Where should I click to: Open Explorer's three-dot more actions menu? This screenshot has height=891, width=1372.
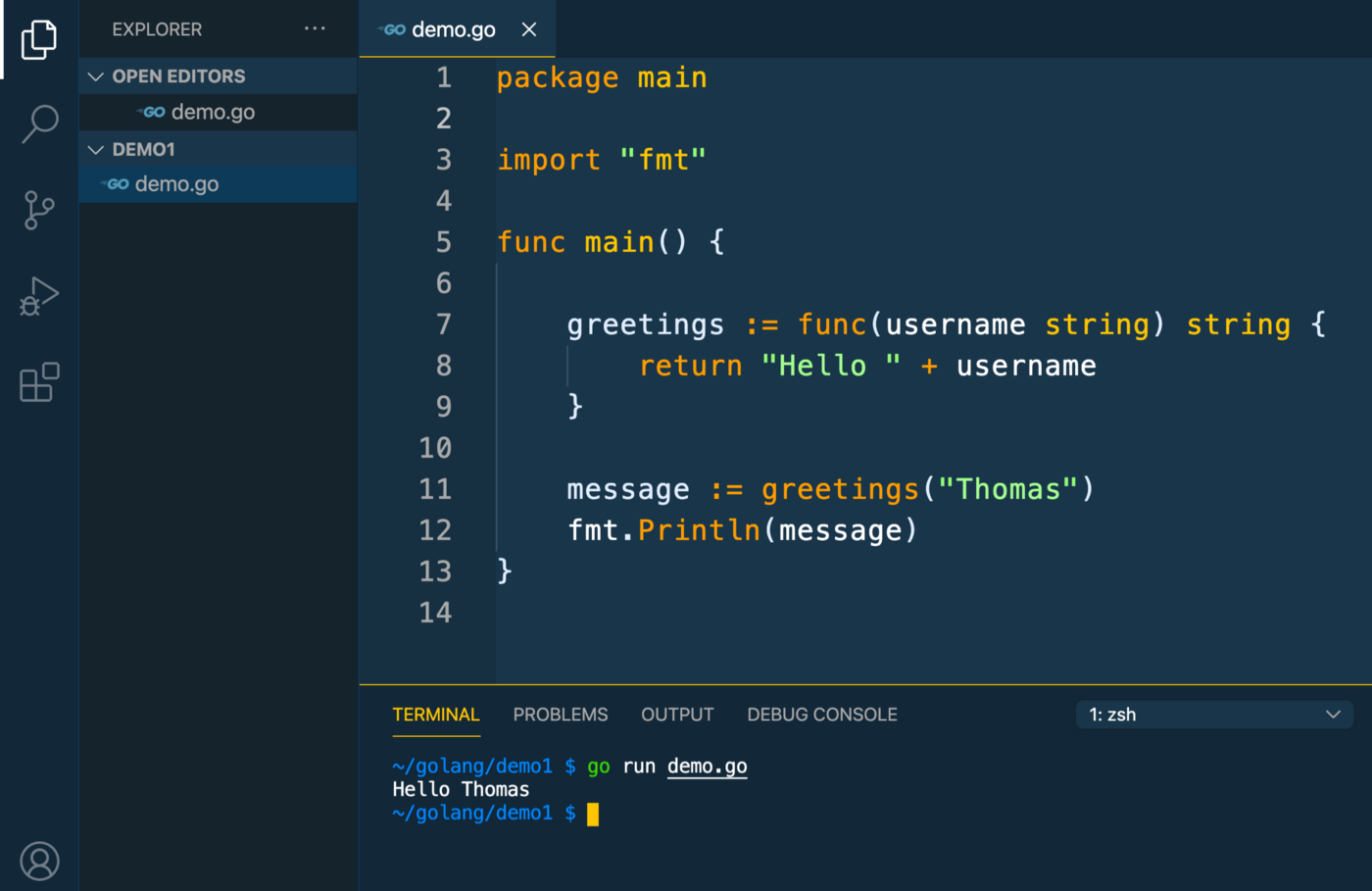315,28
